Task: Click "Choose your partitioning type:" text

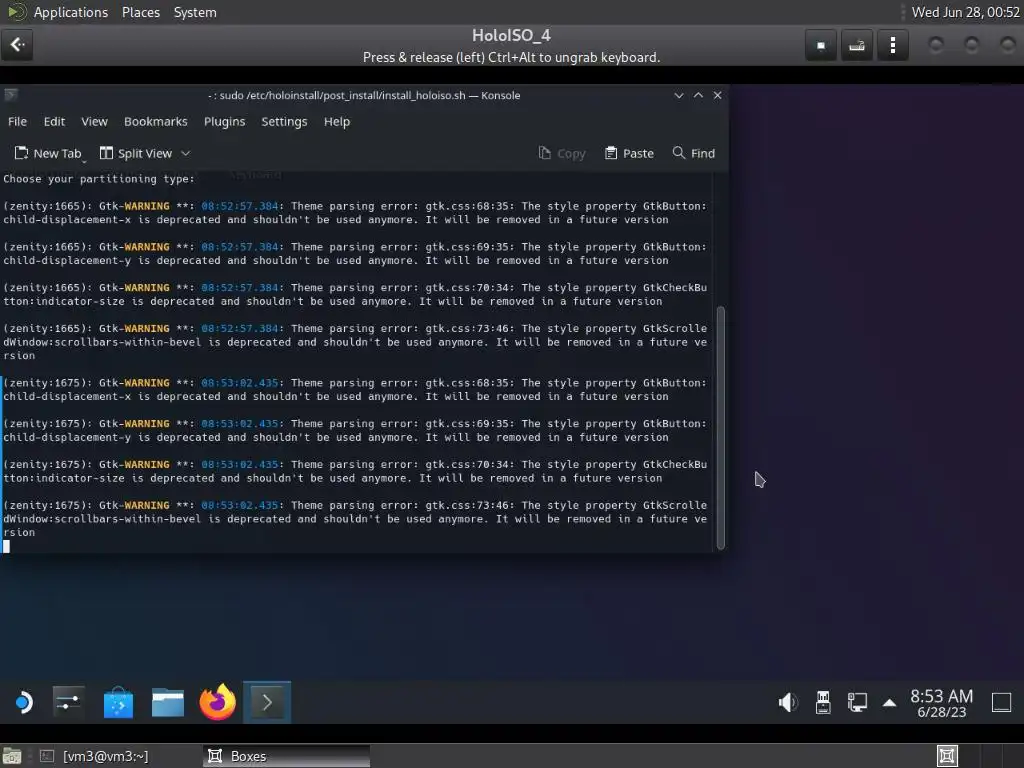Action: coord(99,179)
